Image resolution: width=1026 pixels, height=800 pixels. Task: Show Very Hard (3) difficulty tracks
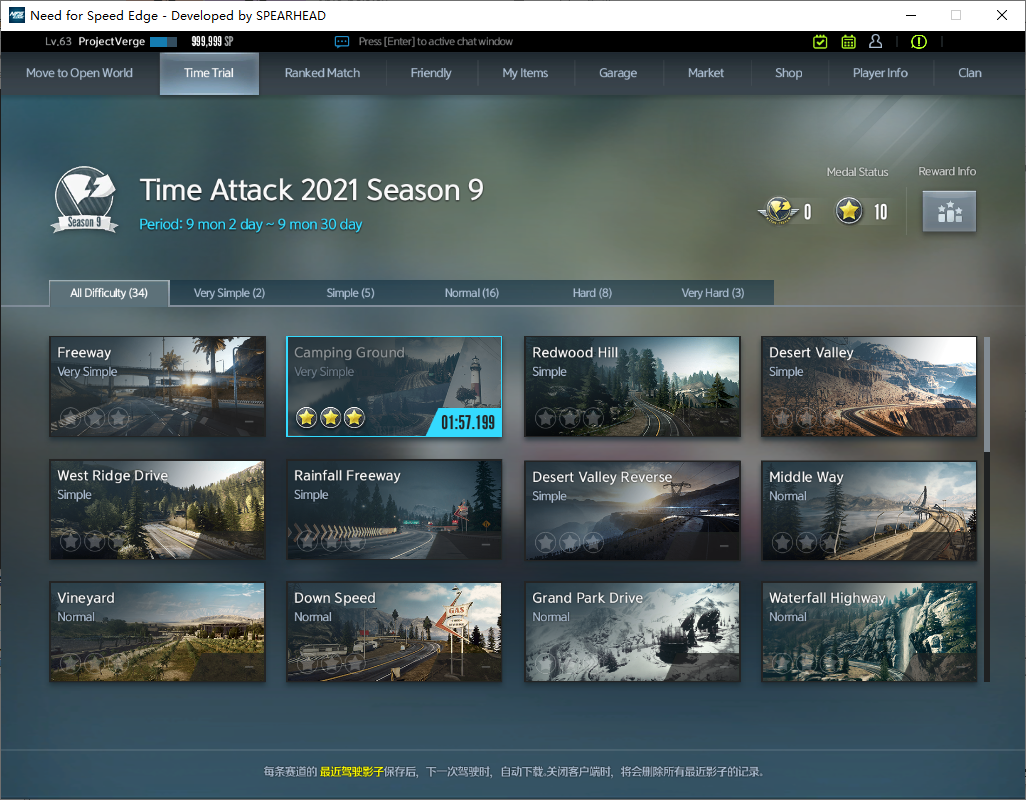pos(713,293)
